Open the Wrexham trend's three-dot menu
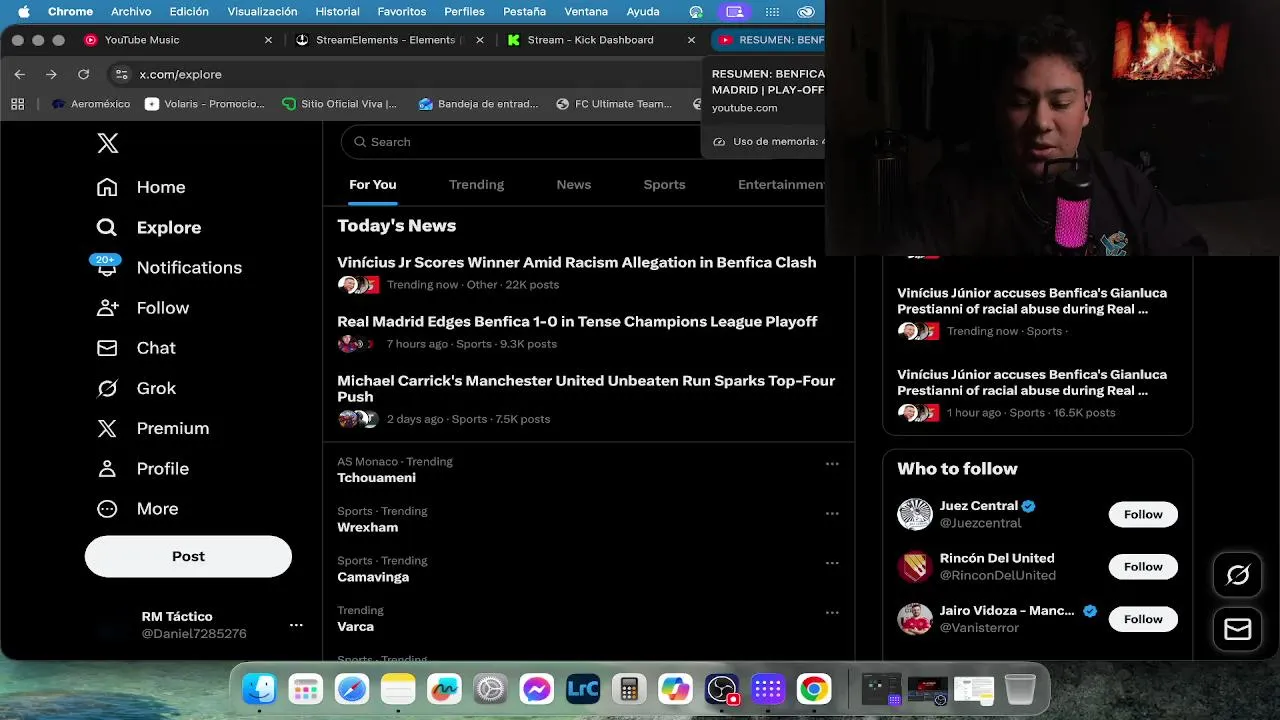The height and width of the screenshot is (720, 1280). [832, 513]
